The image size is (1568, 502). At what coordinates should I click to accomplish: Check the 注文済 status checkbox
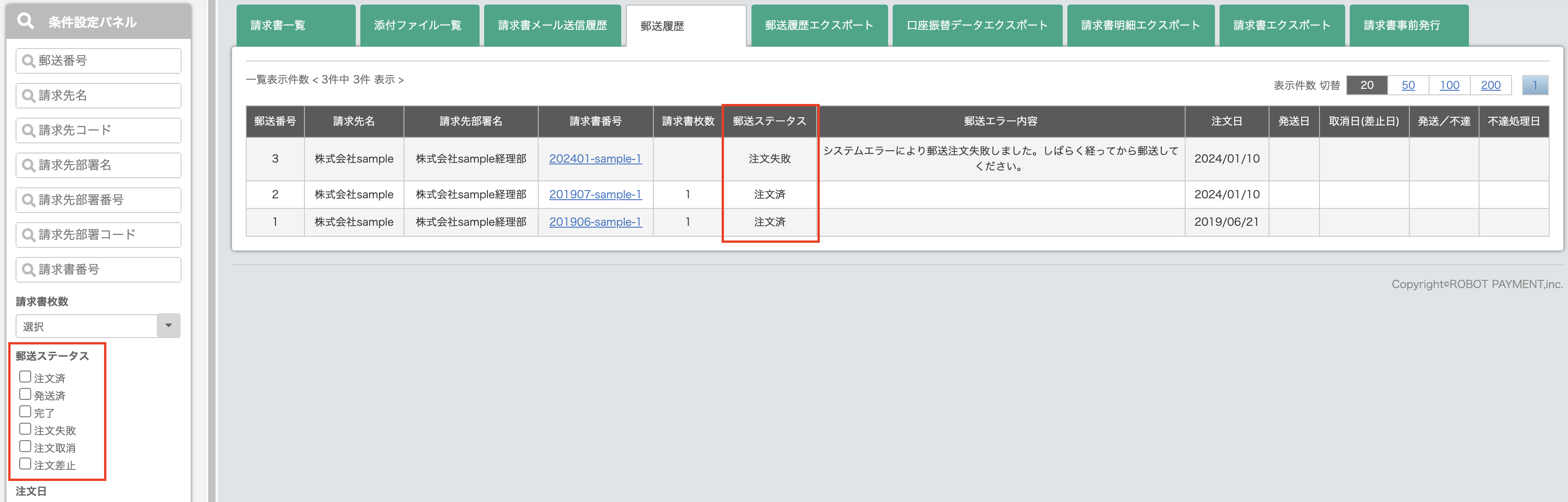tap(25, 376)
